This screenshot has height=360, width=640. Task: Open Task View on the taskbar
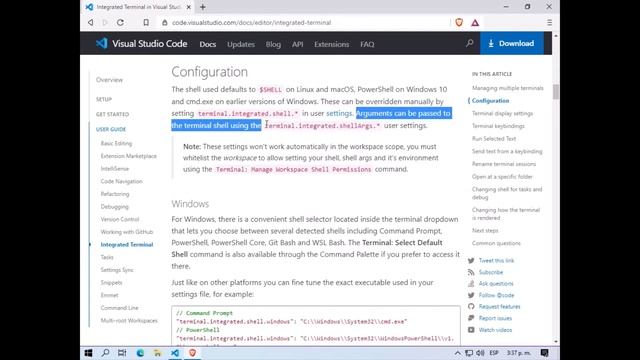122,353
